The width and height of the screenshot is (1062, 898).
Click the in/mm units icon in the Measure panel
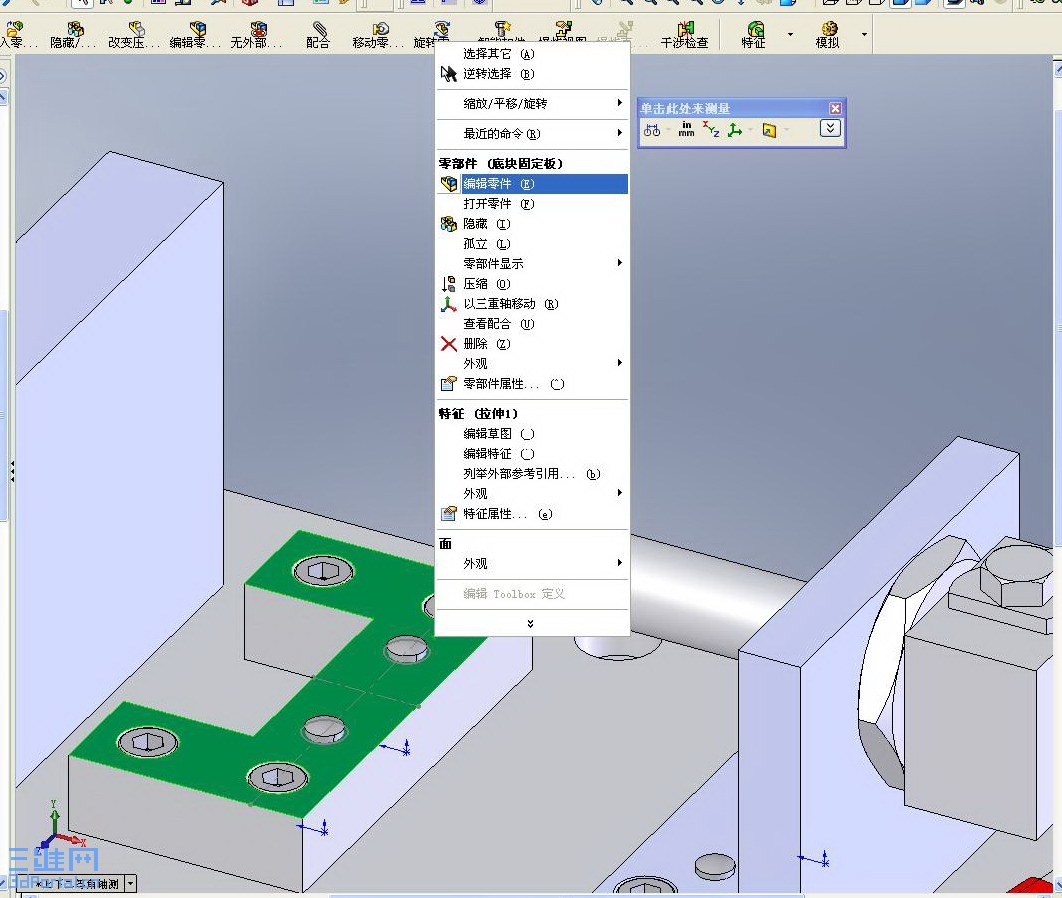686,129
